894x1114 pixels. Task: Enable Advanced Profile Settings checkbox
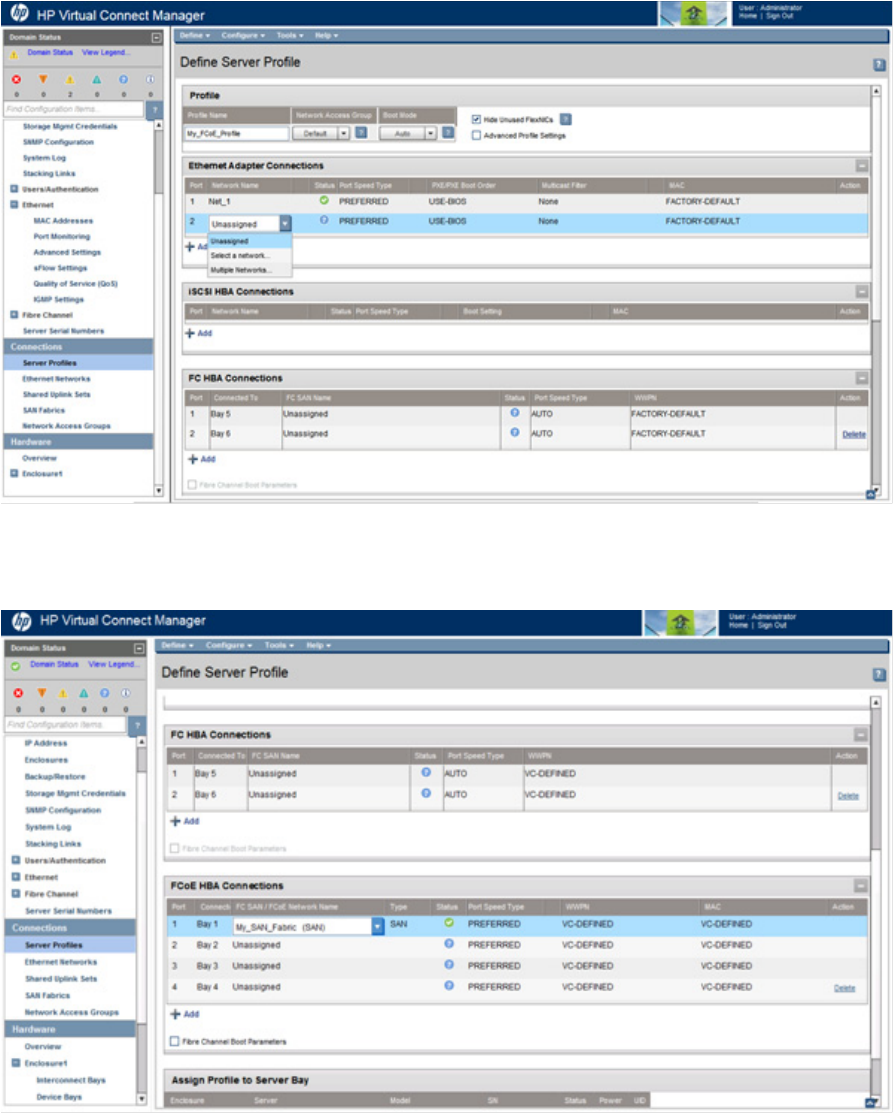[x=476, y=135]
